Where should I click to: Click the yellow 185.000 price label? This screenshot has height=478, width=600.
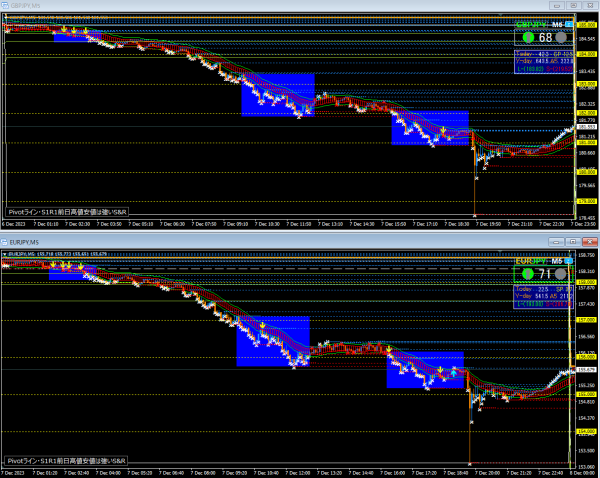pyautogui.click(x=587, y=22)
